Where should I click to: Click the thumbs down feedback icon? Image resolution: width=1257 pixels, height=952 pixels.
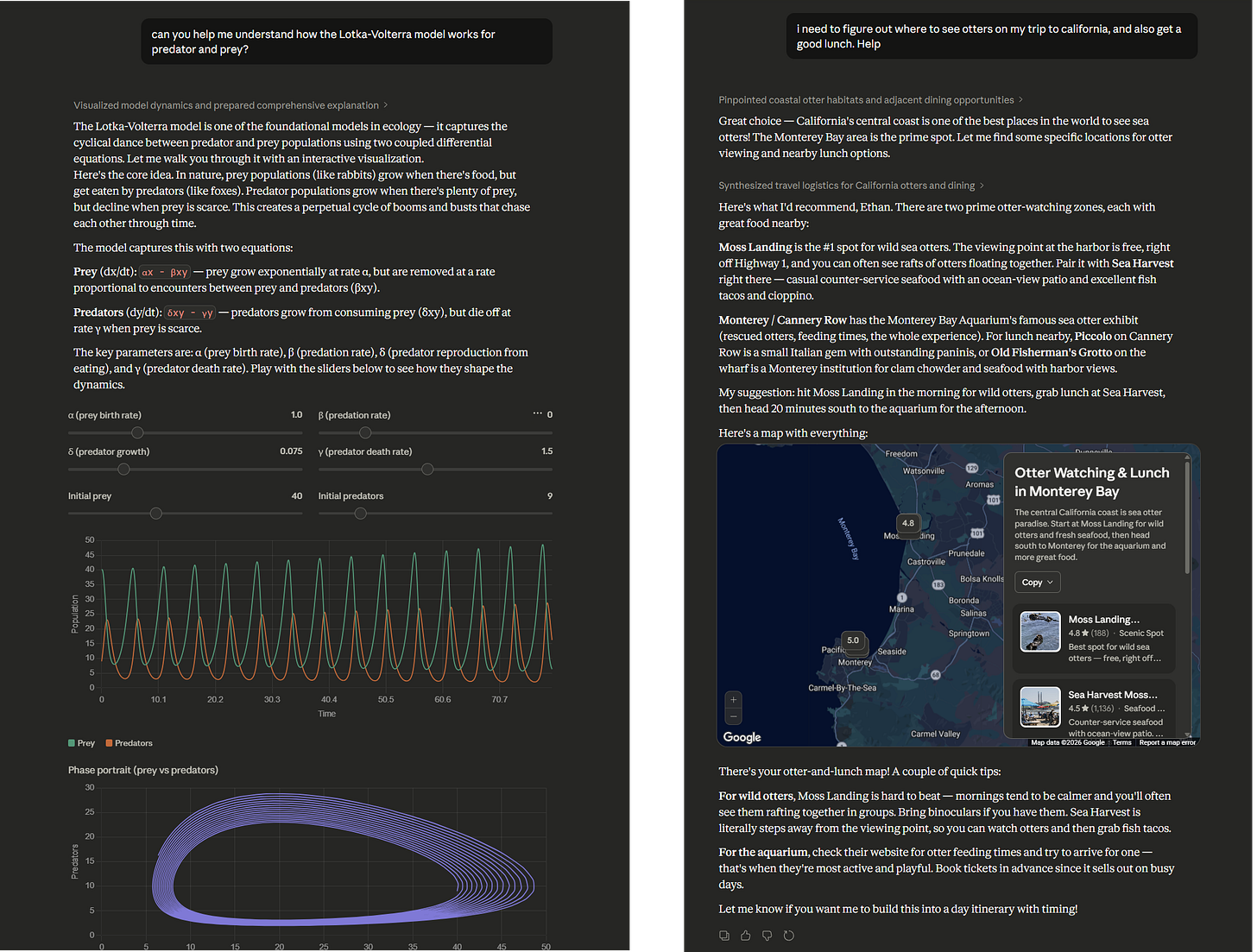coord(767,936)
